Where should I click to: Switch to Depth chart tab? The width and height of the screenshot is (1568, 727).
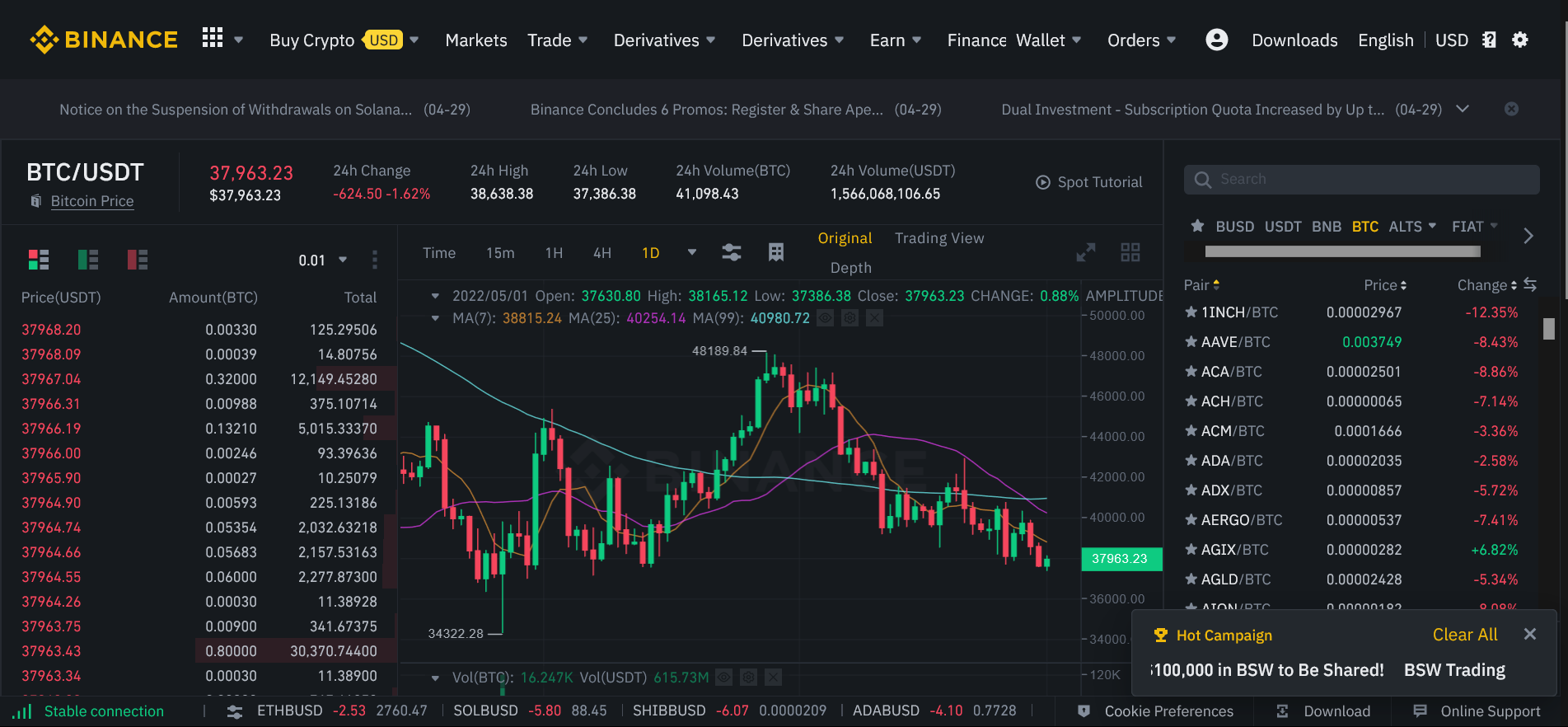851,267
